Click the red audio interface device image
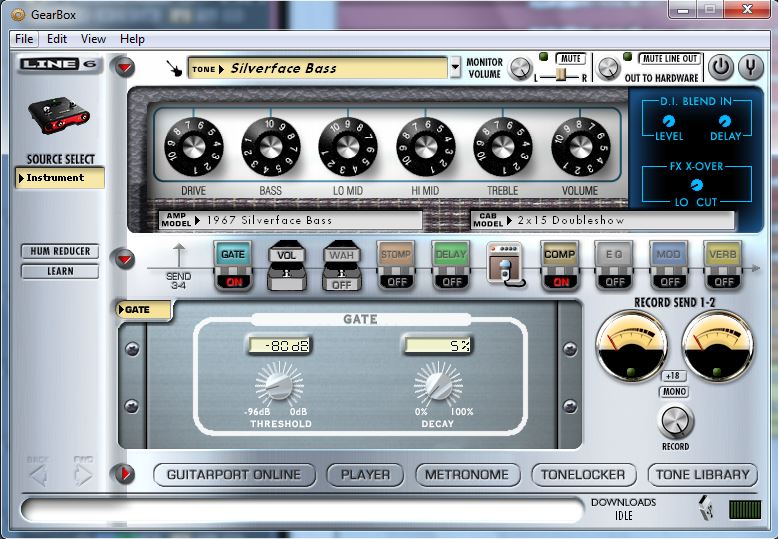The width and height of the screenshot is (778, 539). coord(59,115)
